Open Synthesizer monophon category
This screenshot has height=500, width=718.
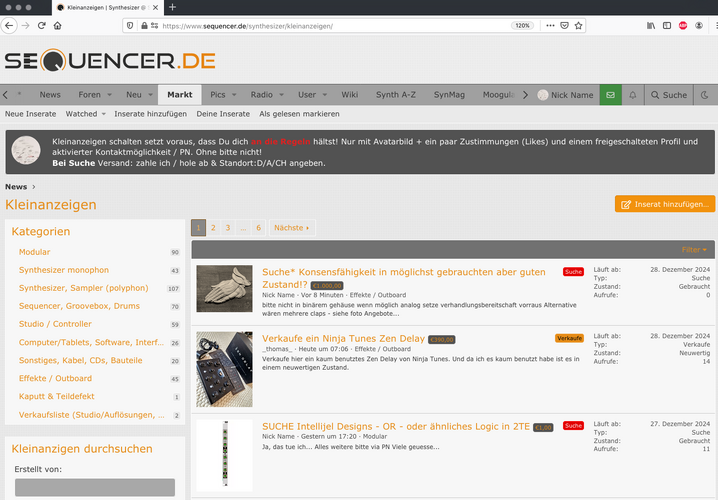coord(64,270)
